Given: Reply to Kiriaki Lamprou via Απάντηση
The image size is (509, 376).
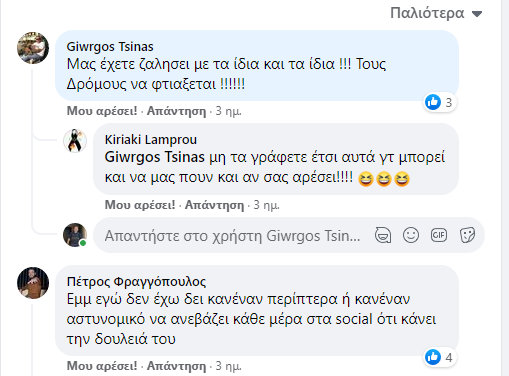Looking at the screenshot, I should 214,205.
